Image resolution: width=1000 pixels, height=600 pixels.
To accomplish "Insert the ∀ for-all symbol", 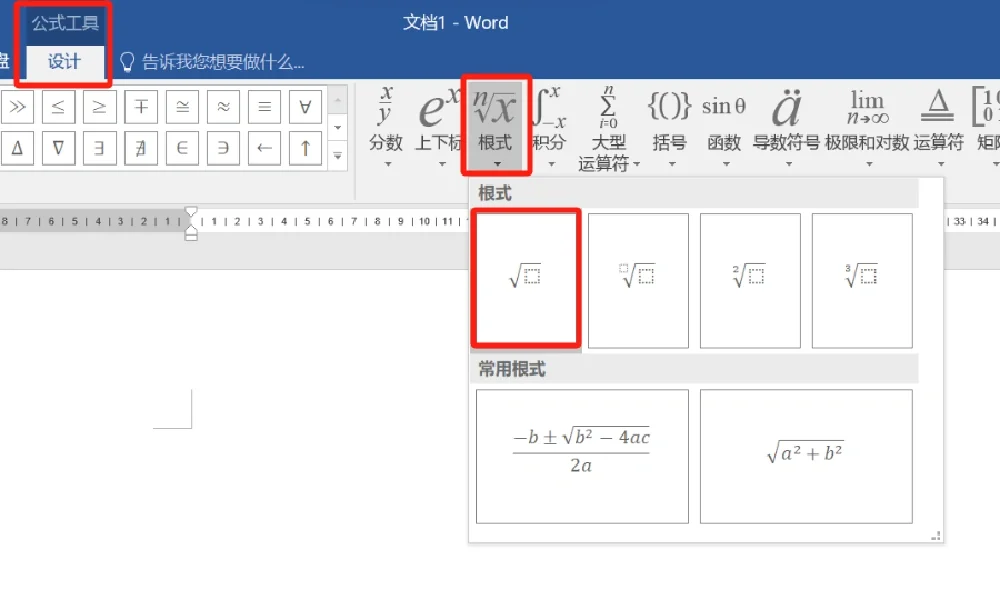I will pyautogui.click(x=304, y=106).
